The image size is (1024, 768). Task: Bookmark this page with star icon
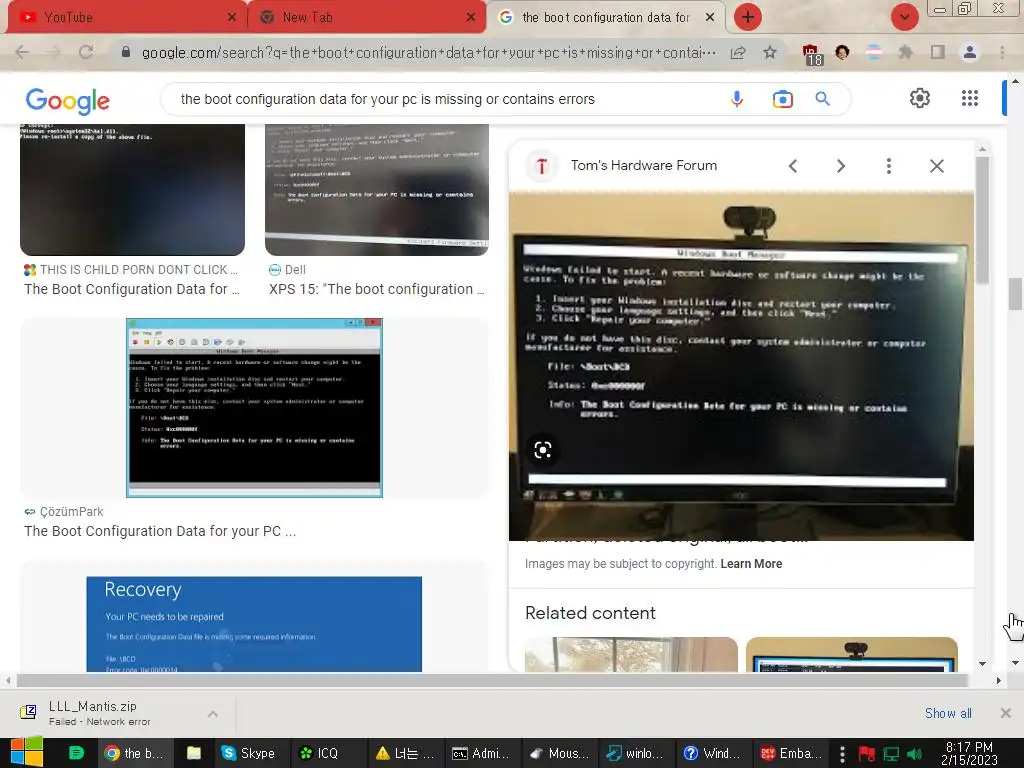tap(770, 52)
